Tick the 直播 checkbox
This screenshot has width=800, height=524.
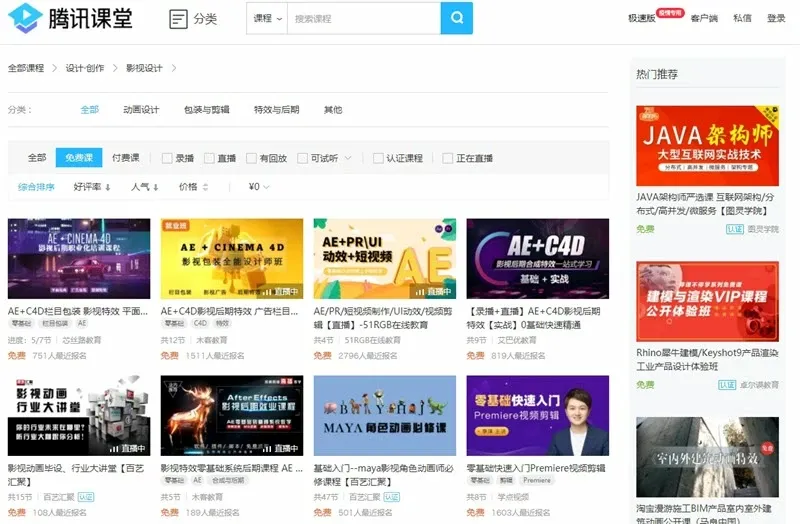pyautogui.click(x=209, y=158)
